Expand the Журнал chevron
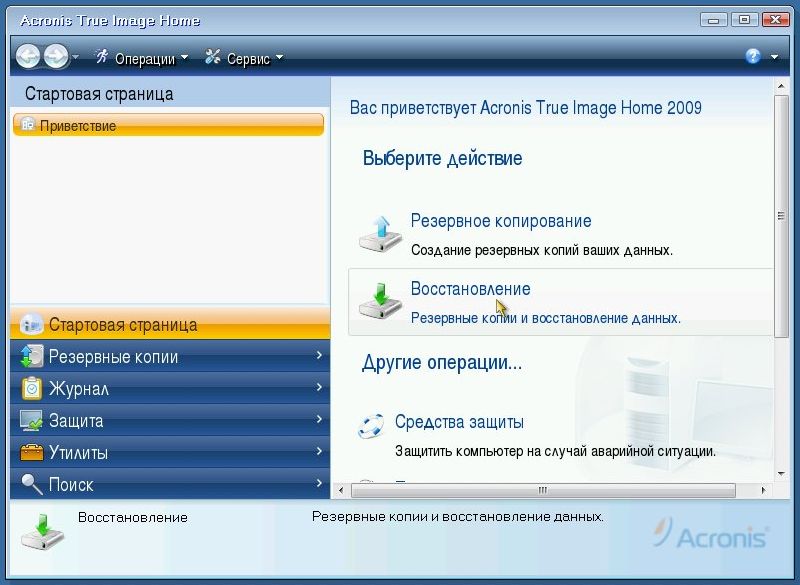800x585 pixels. click(319, 387)
